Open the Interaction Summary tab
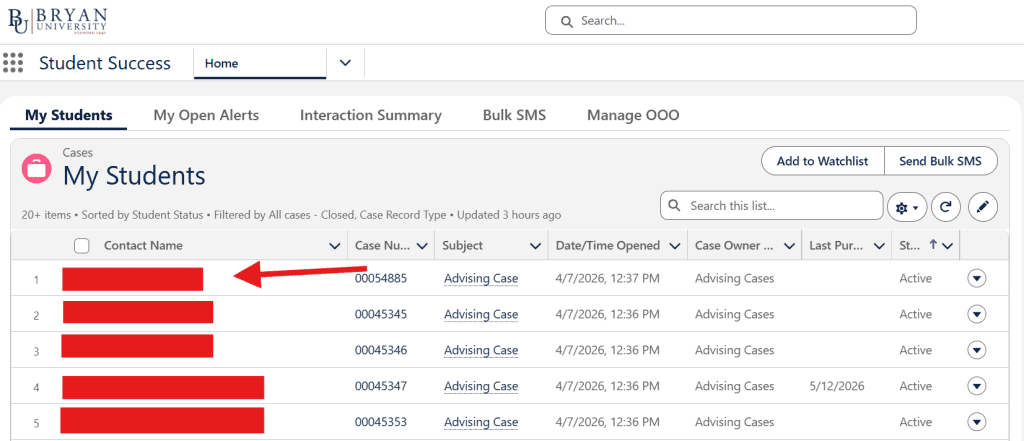Viewport: 1024px width, 441px height. [x=371, y=116]
